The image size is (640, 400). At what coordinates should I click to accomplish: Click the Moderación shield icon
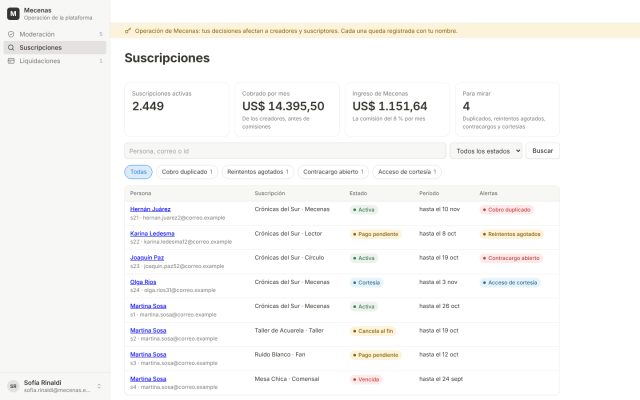coord(11,34)
